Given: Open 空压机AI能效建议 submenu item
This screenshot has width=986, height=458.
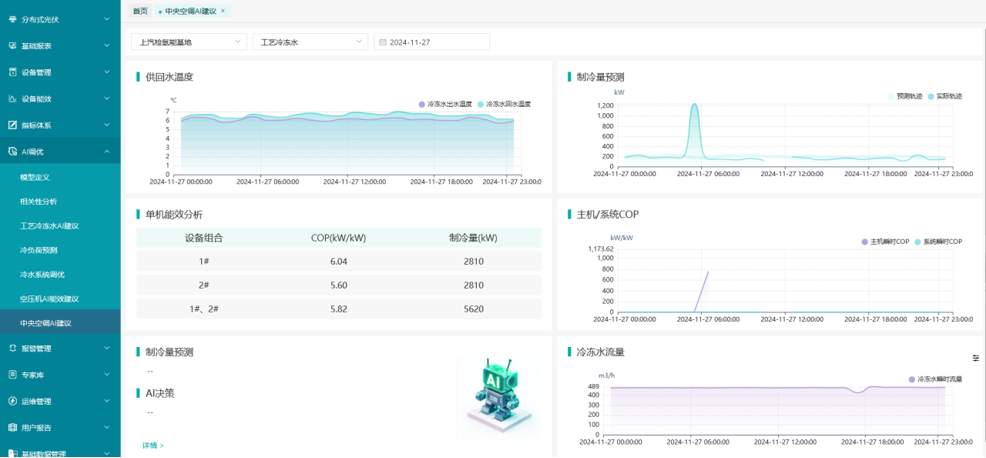Looking at the screenshot, I should click(49, 298).
